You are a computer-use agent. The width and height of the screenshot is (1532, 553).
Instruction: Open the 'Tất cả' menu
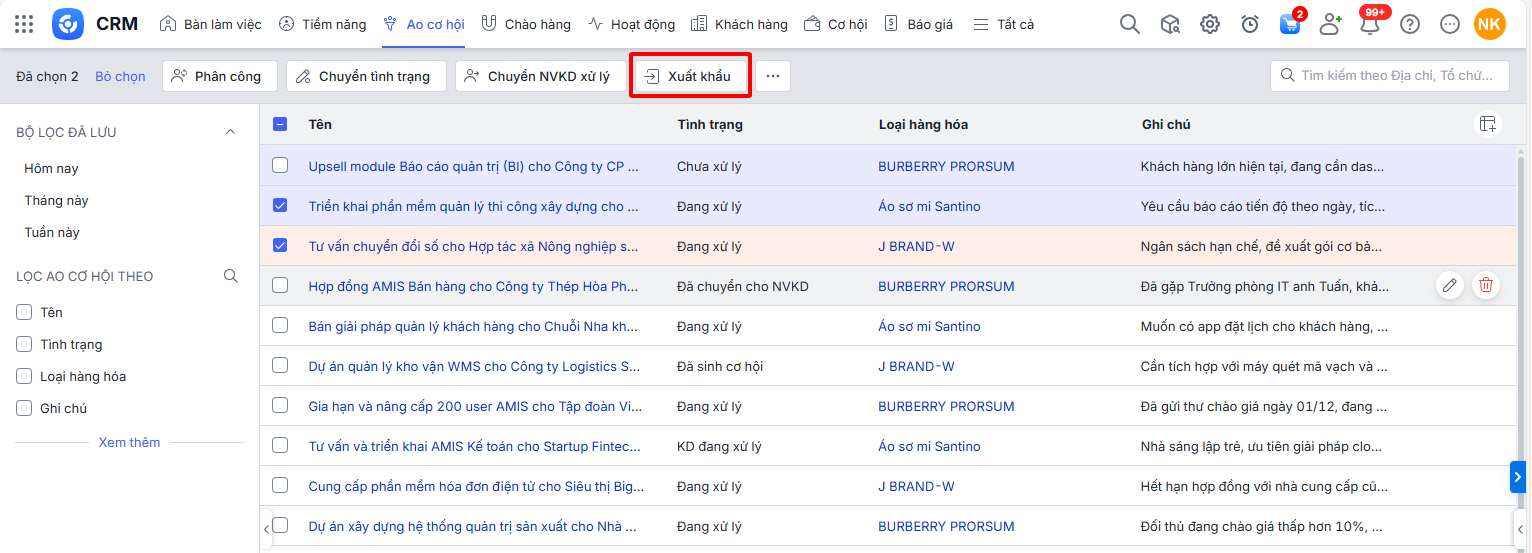pyautogui.click(x=1004, y=24)
